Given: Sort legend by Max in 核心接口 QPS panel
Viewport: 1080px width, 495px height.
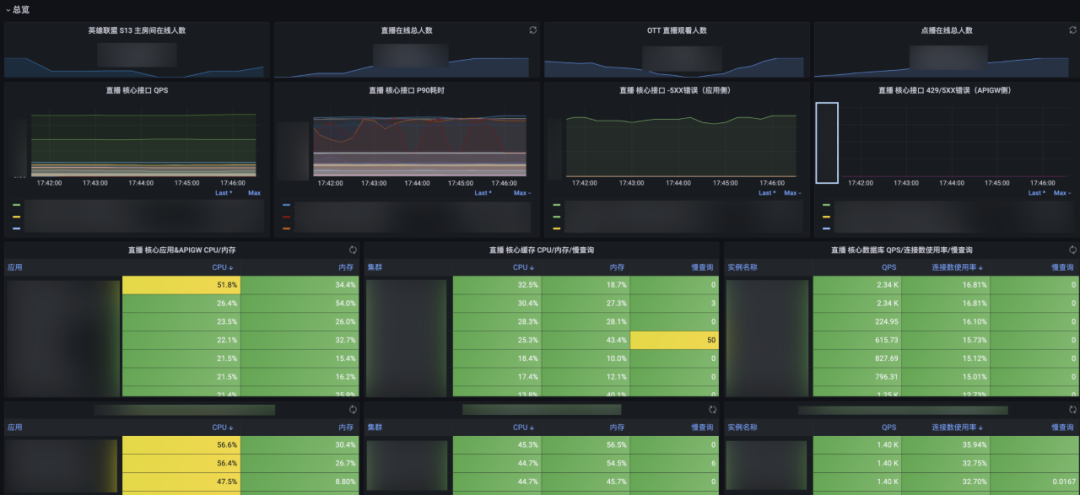Looking at the screenshot, I should coord(254,193).
